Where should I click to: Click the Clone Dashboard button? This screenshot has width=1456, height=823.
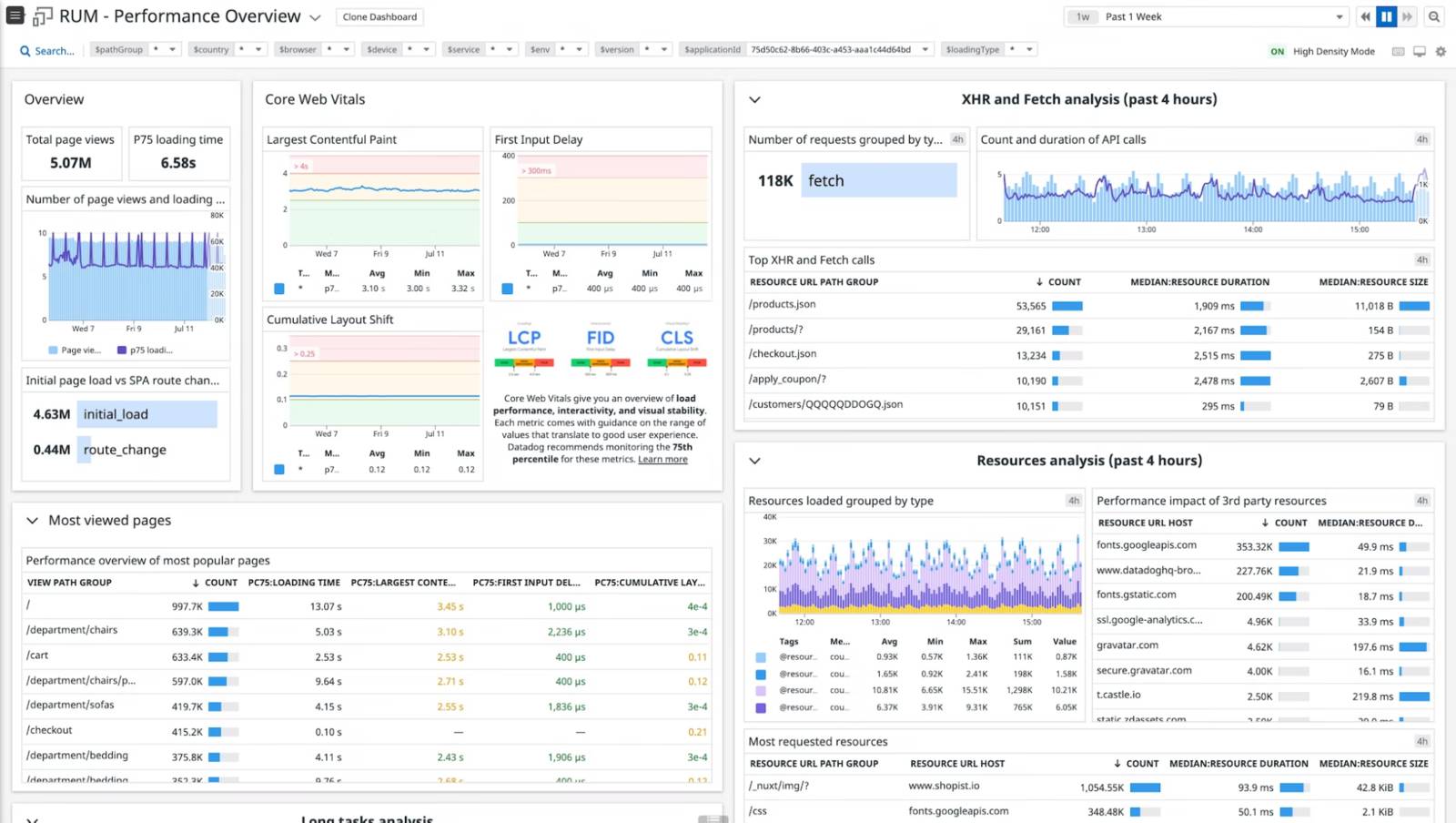pos(379,16)
